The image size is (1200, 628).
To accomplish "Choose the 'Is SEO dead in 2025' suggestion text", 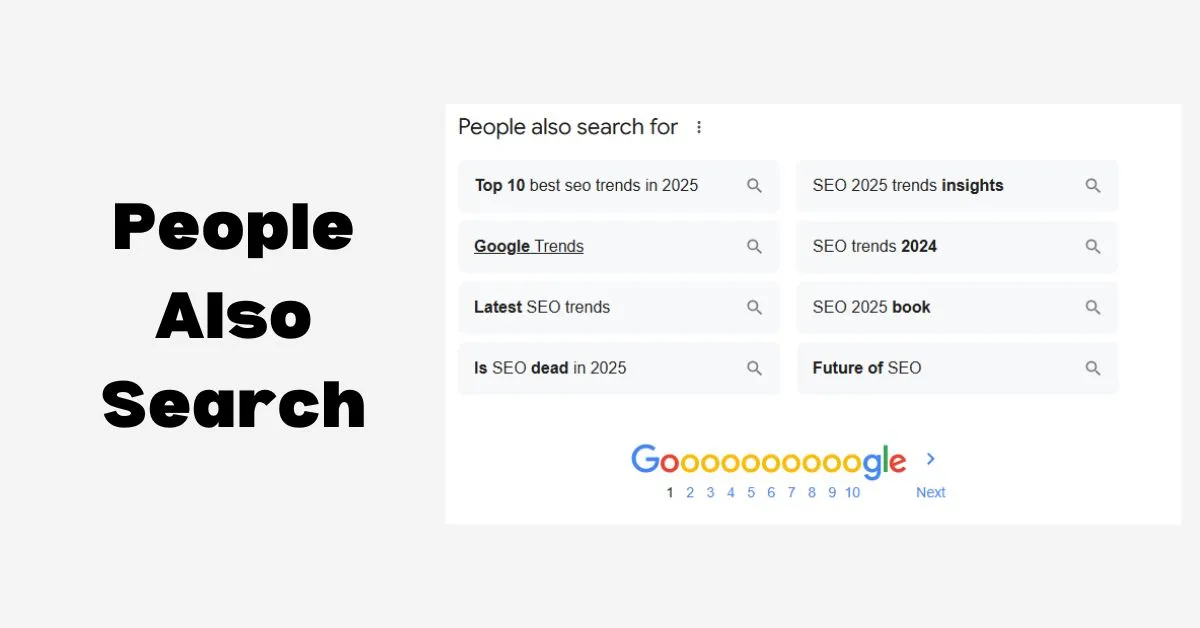I will click(550, 368).
